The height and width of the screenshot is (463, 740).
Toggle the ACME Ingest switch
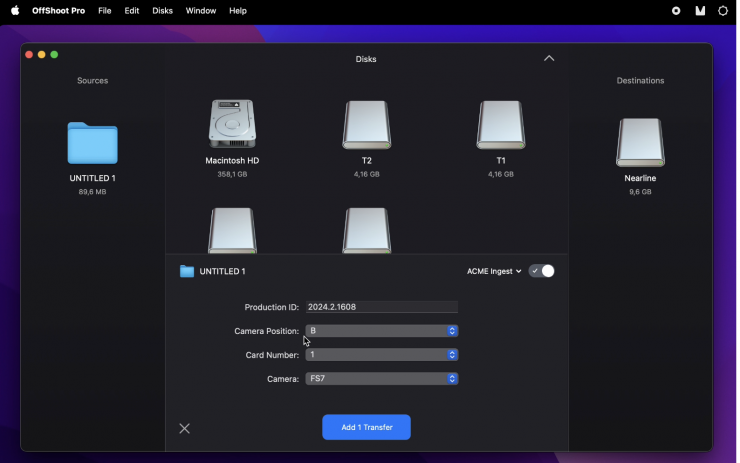pos(541,271)
